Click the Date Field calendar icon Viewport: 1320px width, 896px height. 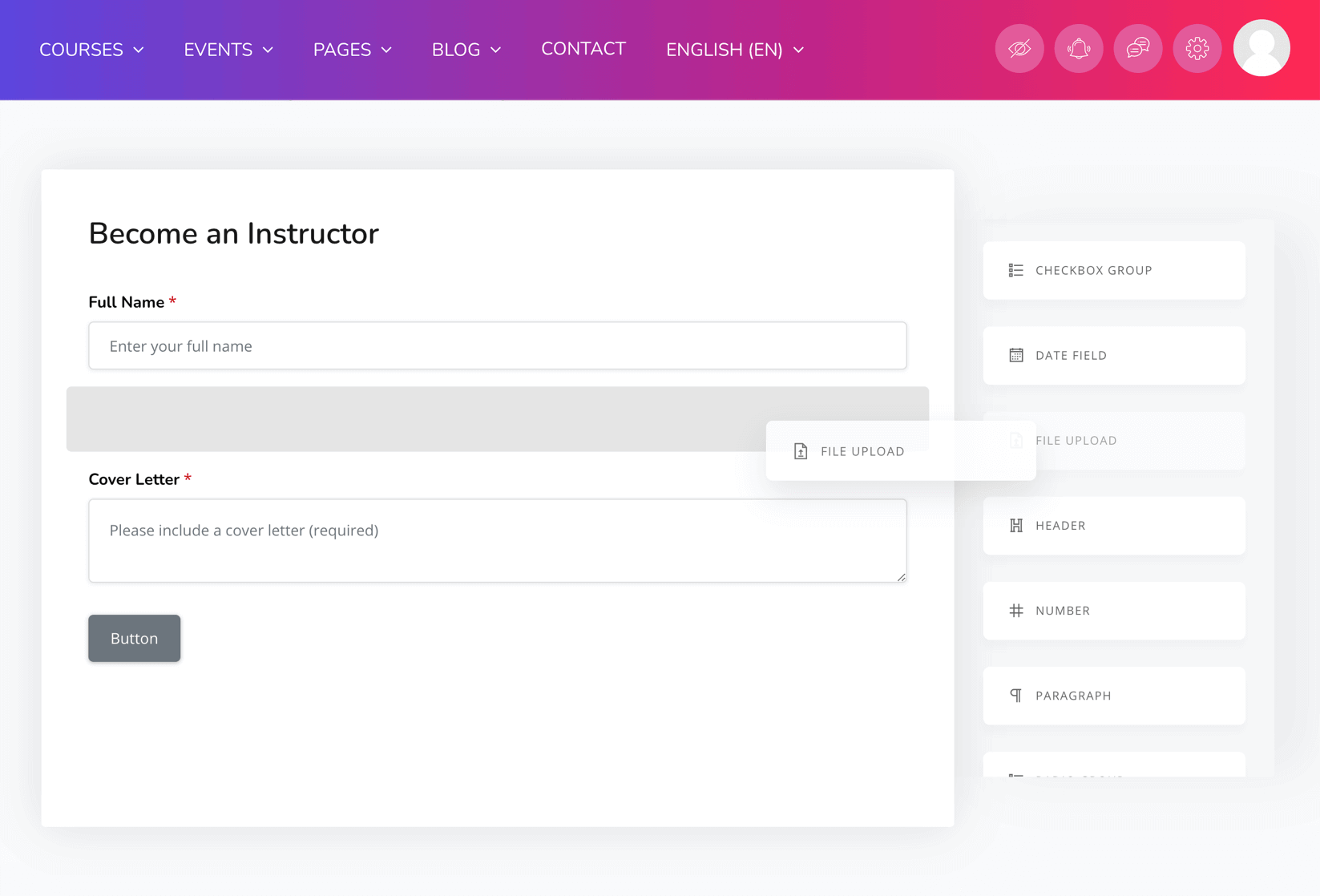[x=1015, y=356]
